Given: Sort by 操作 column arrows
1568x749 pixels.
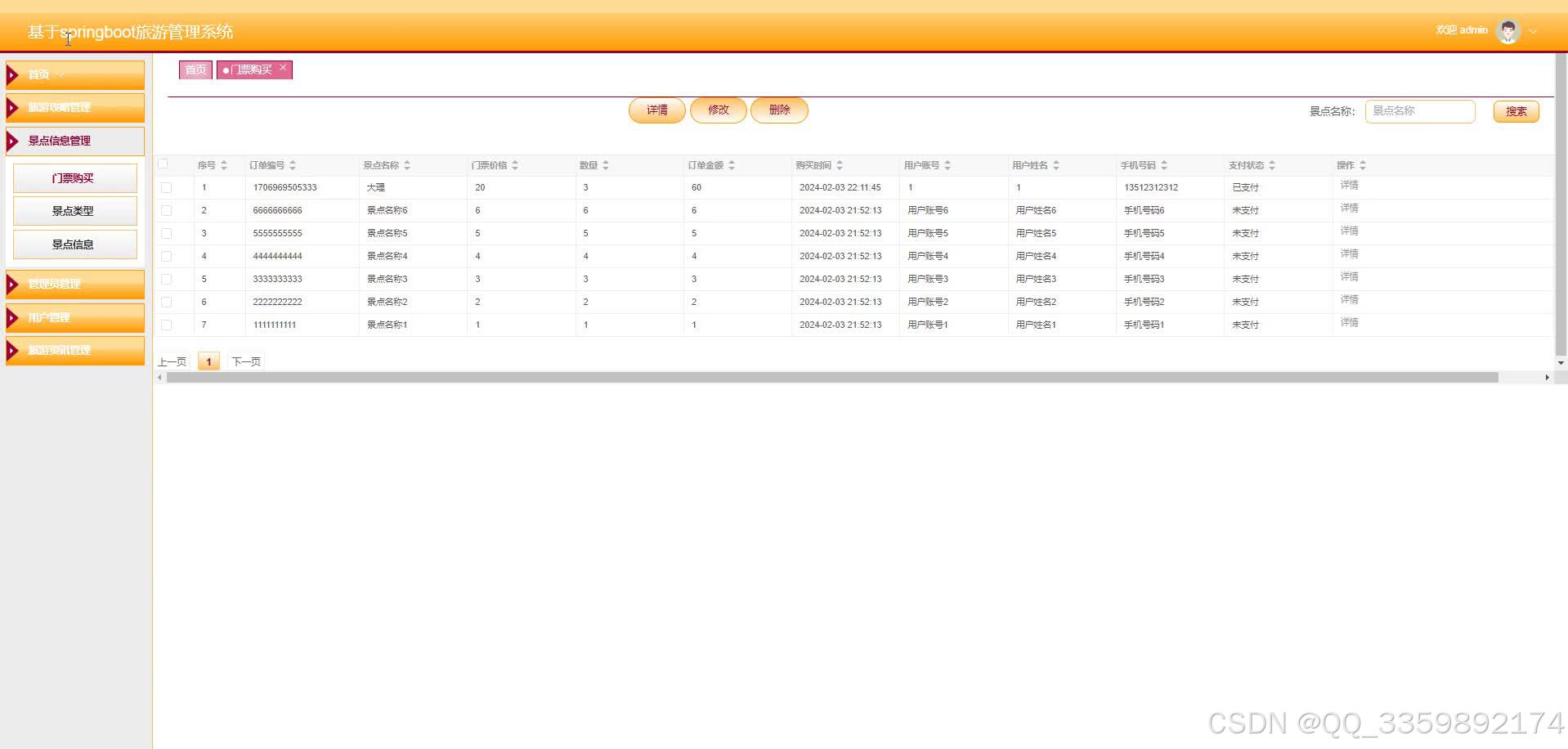Looking at the screenshot, I should [x=1363, y=165].
